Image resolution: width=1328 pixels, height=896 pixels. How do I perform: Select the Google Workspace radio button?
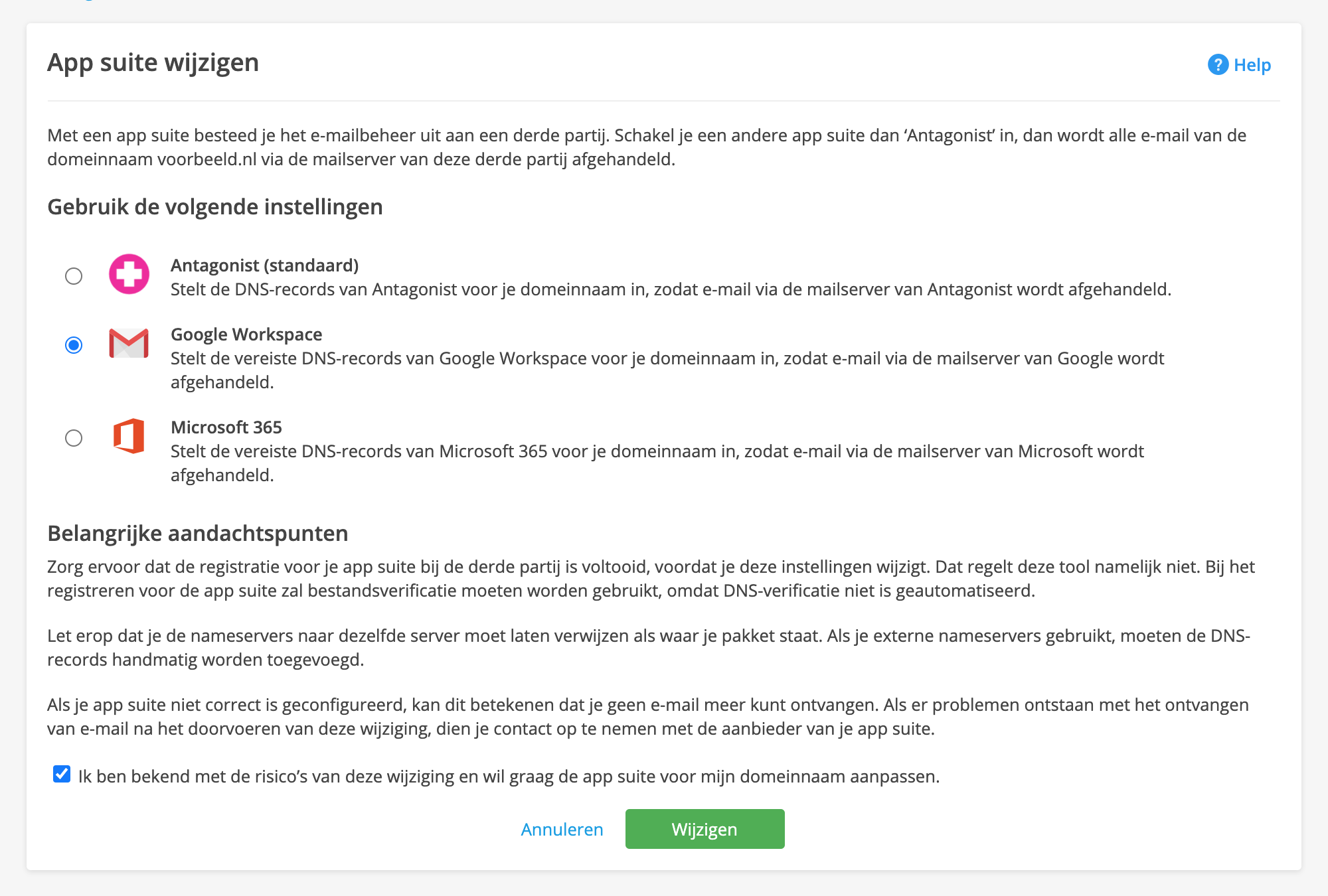(x=74, y=344)
